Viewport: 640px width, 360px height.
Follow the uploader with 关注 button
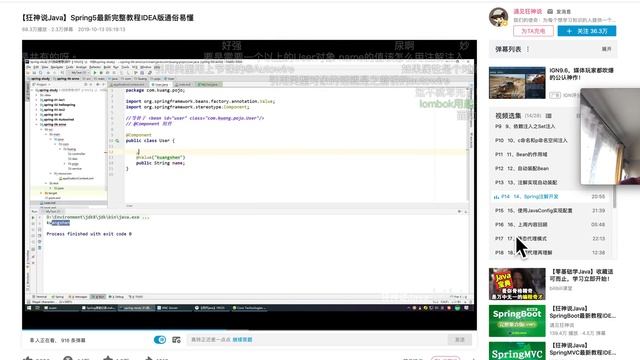[587, 31]
